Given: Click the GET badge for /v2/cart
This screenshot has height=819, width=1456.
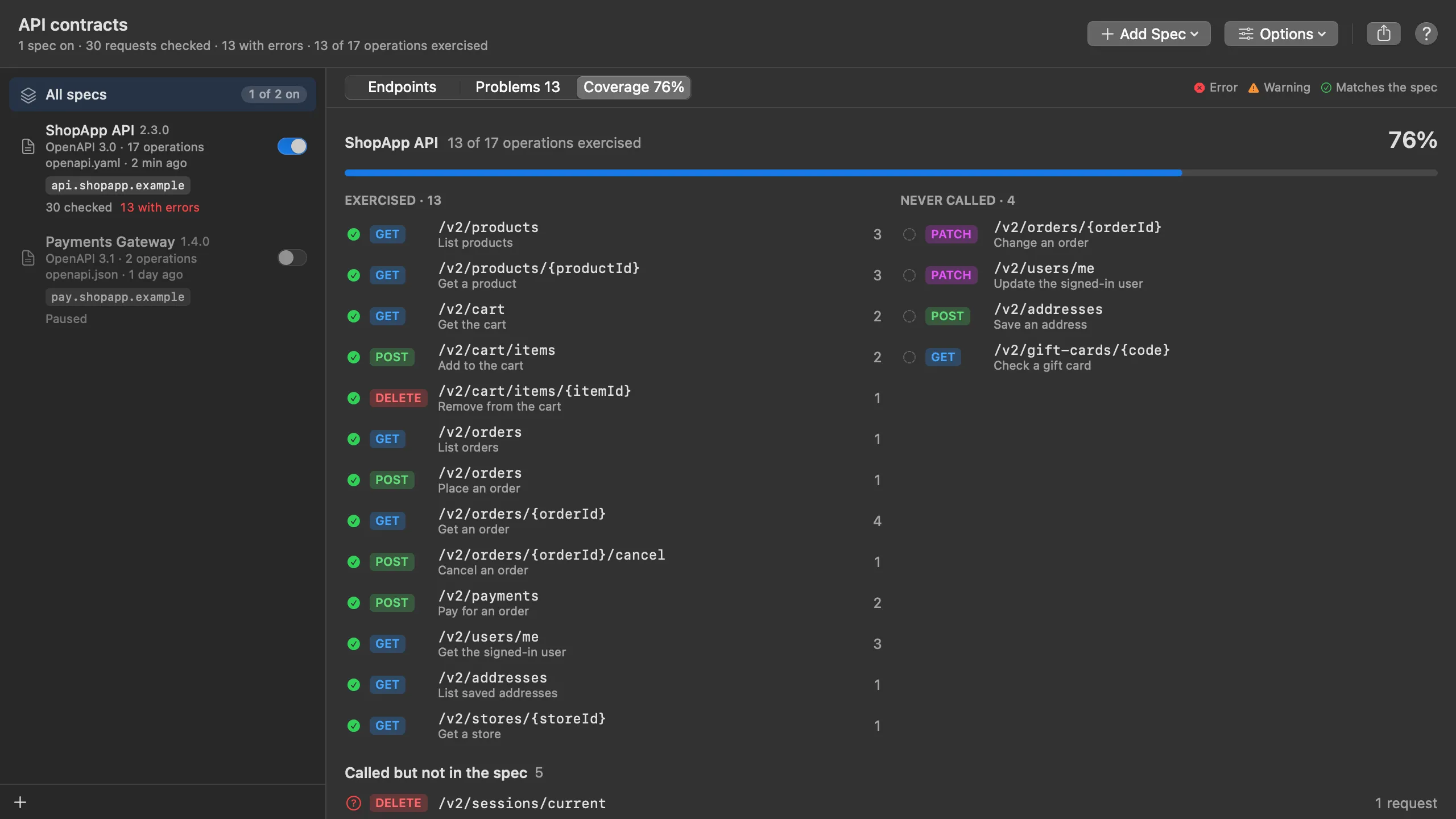Looking at the screenshot, I should pyautogui.click(x=387, y=316).
